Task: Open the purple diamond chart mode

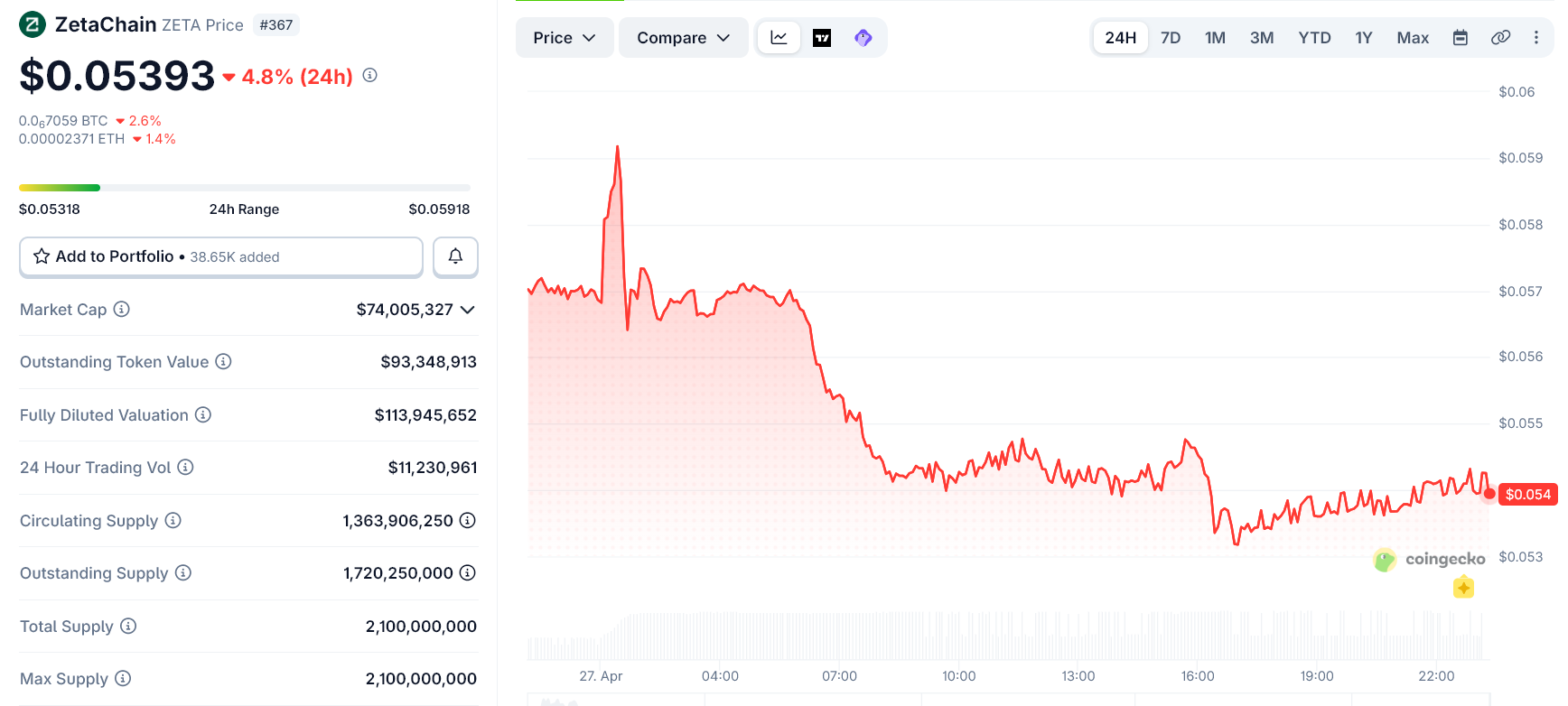Action: click(x=863, y=38)
